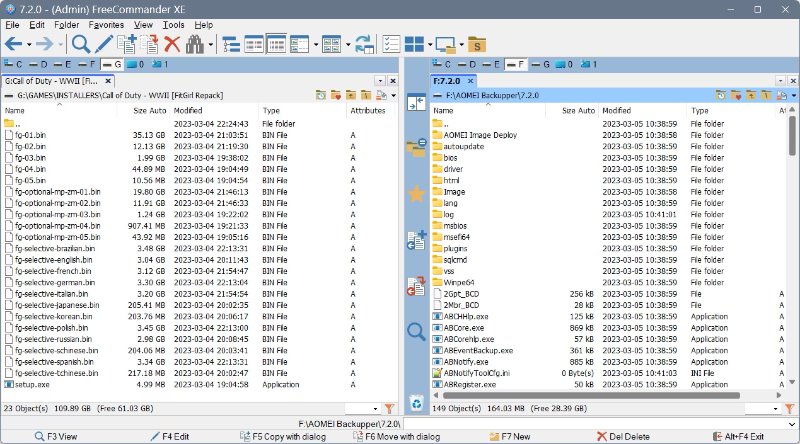Image resolution: width=800 pixels, height=444 pixels.
Task: Open the File menu
Action: click(x=12, y=24)
